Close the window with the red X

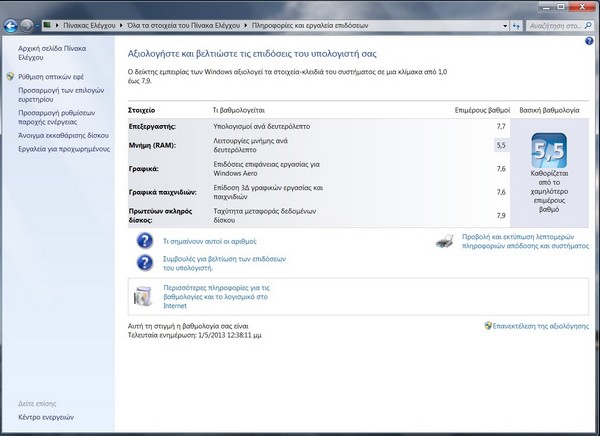click(582, 7)
